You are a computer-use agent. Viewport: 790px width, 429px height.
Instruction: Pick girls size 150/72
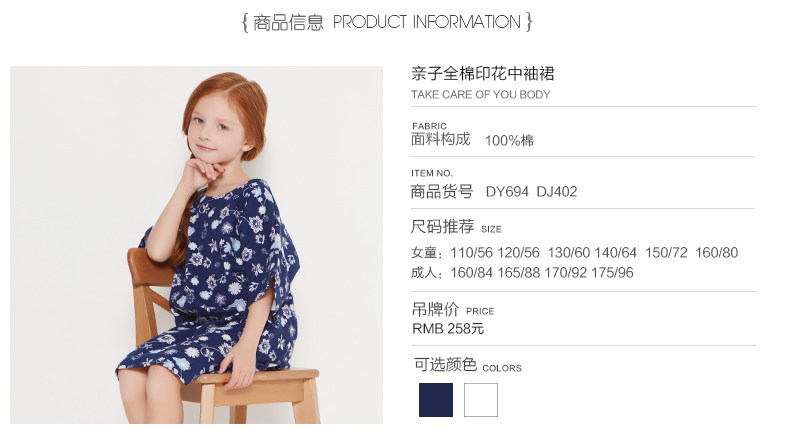tap(666, 253)
